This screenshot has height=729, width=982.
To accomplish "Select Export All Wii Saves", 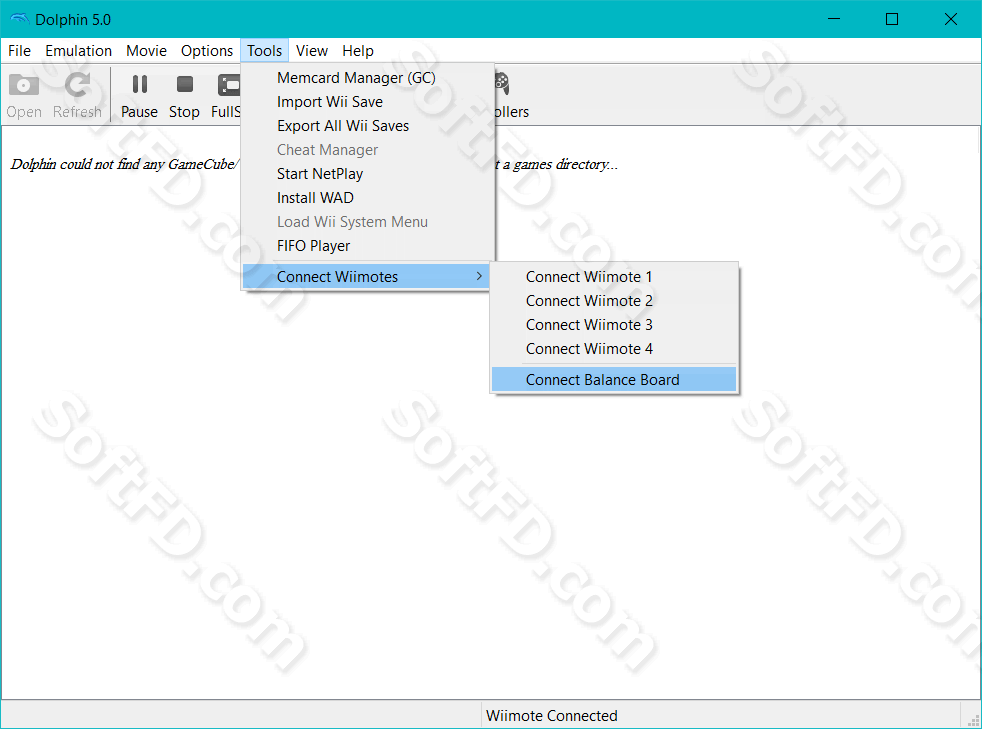I will click(x=368, y=126).
